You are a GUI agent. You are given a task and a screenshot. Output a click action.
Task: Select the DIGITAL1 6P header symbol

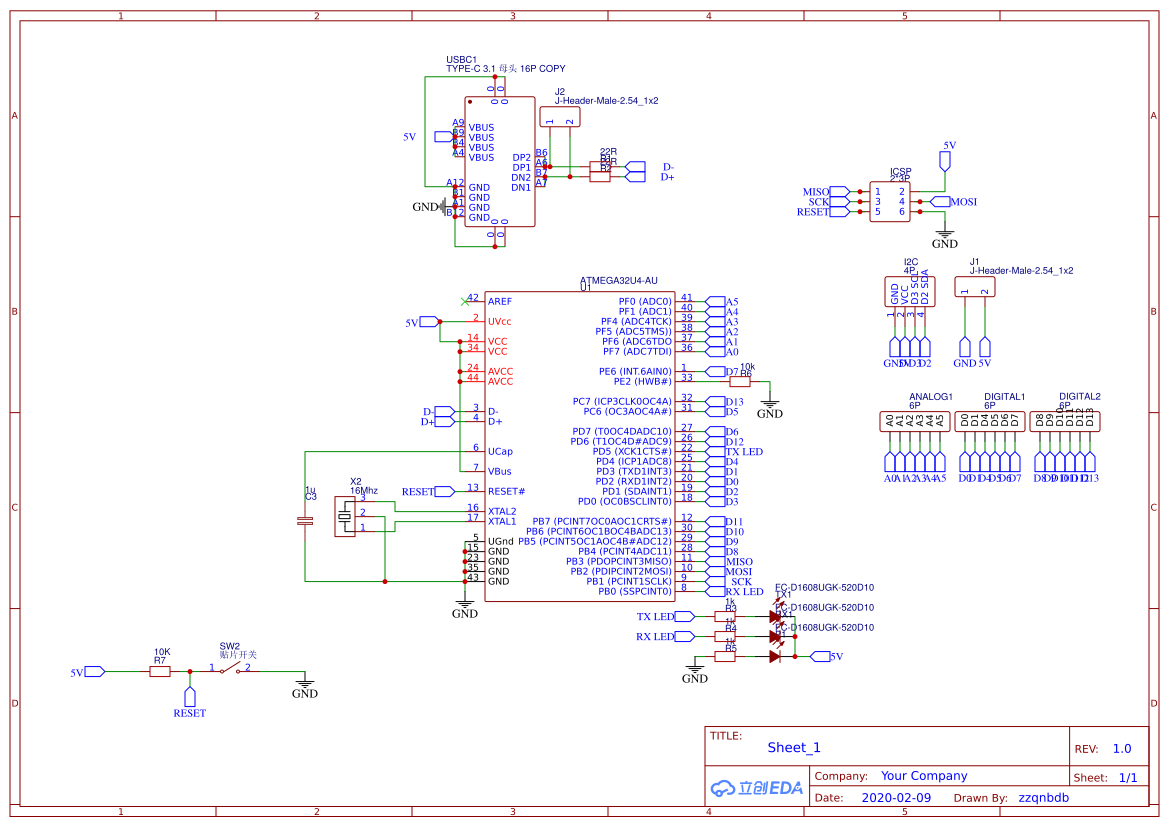(x=989, y=421)
